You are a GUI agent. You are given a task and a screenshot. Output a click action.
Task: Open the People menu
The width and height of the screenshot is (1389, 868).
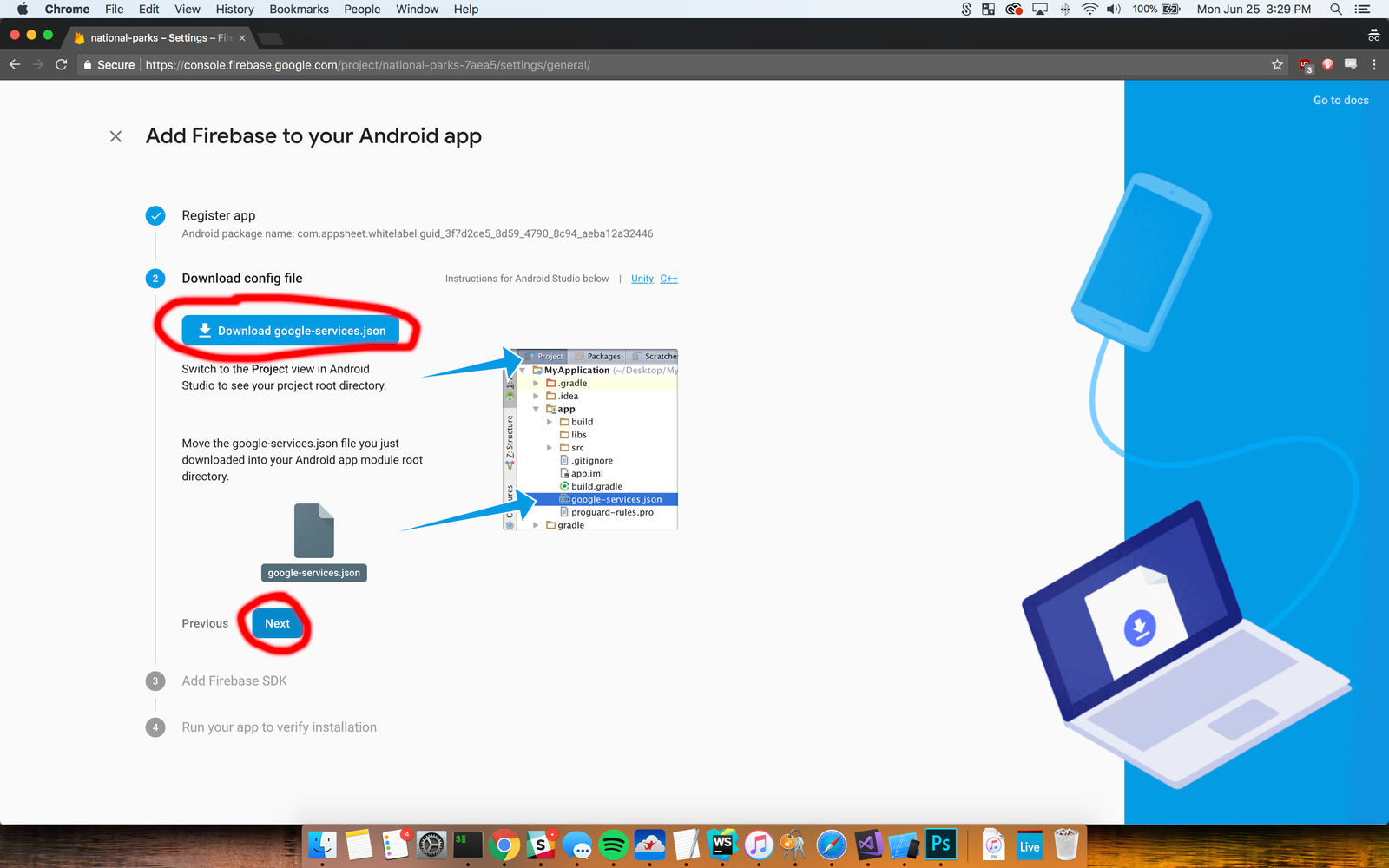coord(362,9)
